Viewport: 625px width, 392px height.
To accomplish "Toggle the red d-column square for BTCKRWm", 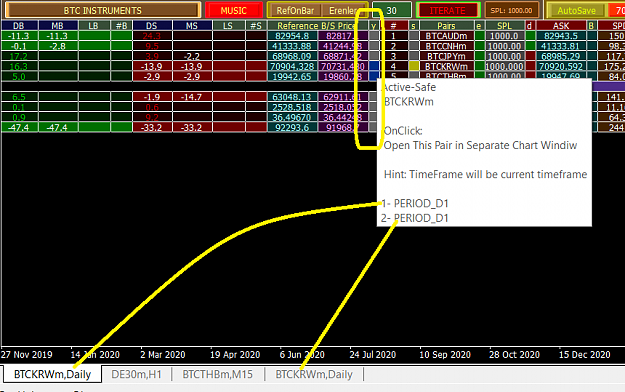I will pos(530,66).
